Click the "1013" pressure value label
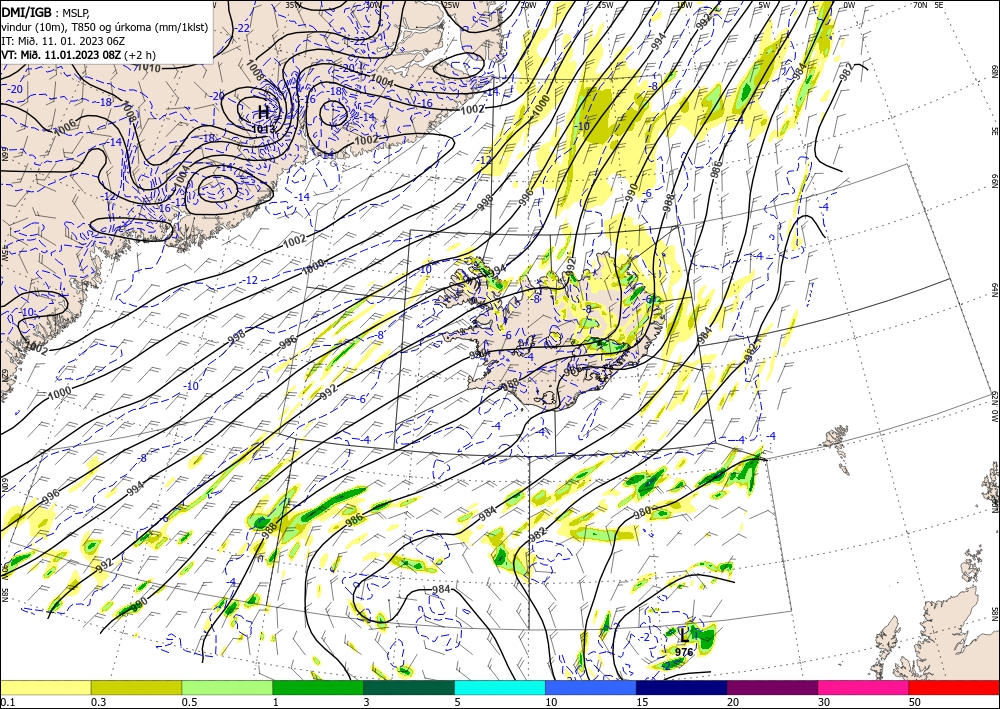Image resolution: width=1000 pixels, height=709 pixels. tap(263, 129)
